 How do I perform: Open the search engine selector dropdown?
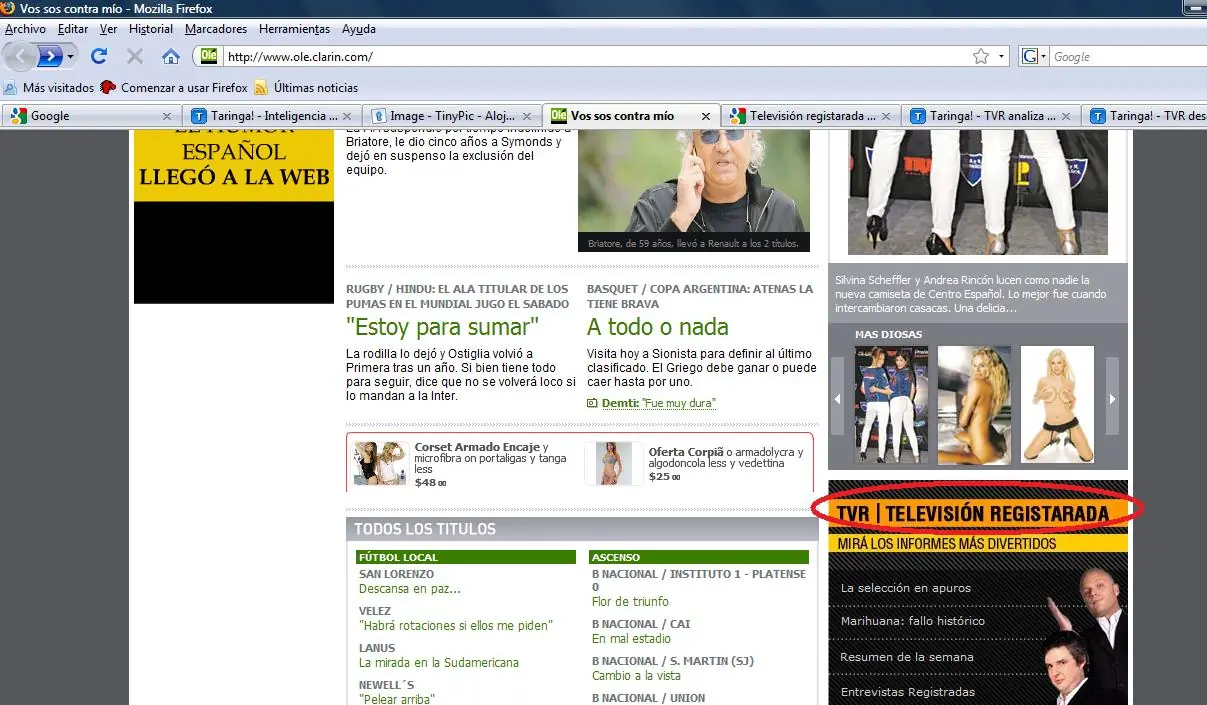click(1034, 57)
